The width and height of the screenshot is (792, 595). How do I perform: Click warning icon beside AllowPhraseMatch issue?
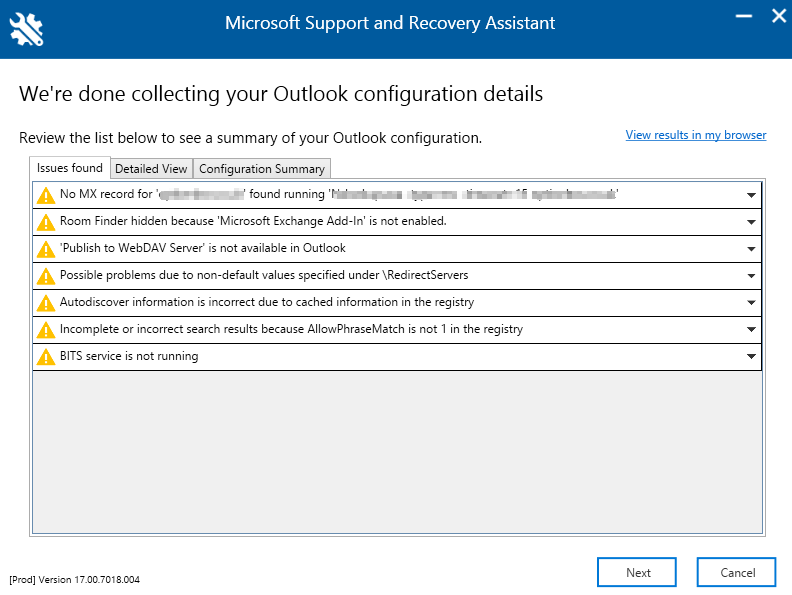(46, 330)
